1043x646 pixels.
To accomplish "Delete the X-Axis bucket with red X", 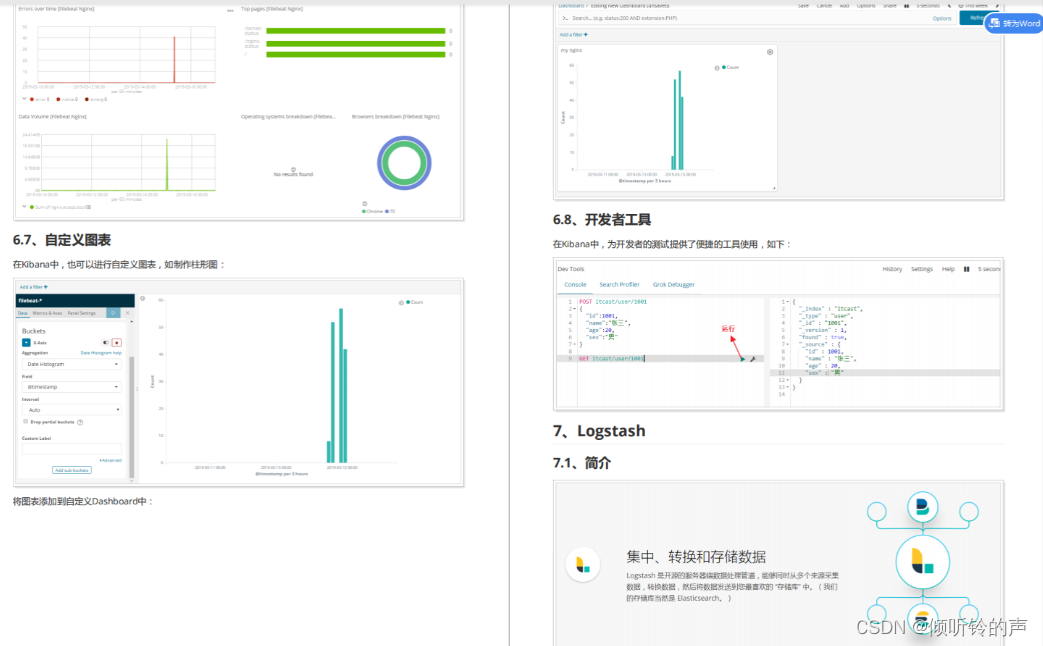I will click(116, 343).
